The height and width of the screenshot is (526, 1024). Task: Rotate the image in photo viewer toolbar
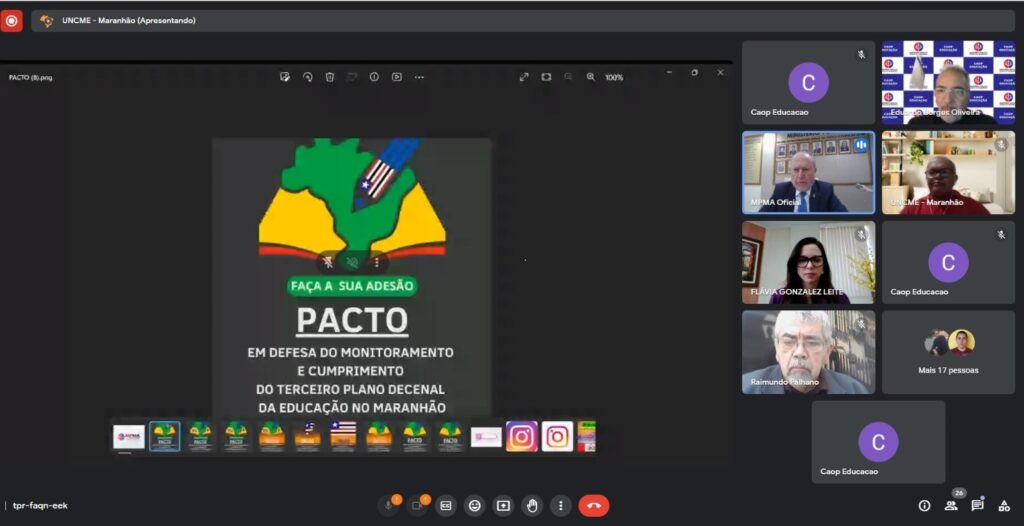(x=307, y=77)
